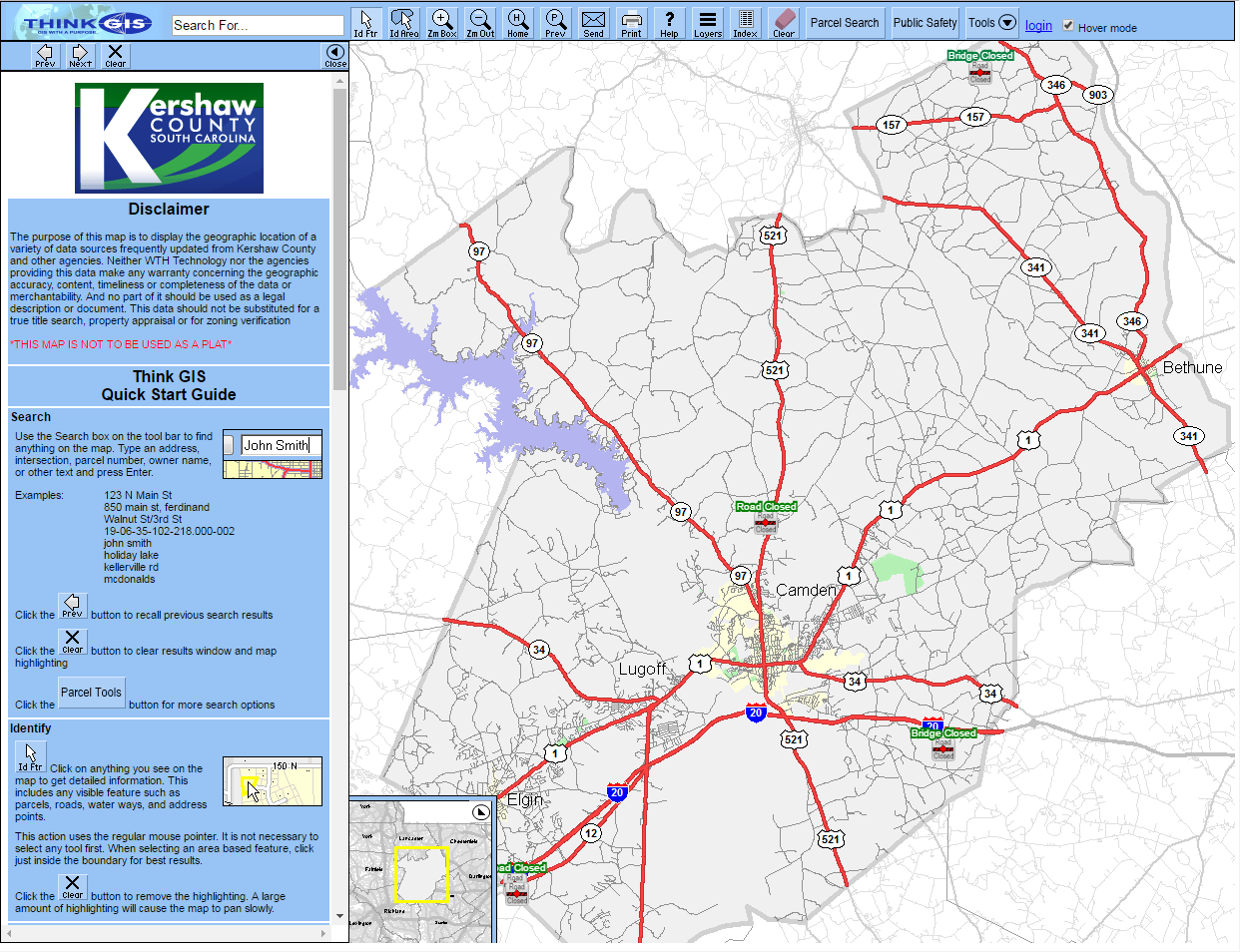Click the login link

click(x=1038, y=25)
